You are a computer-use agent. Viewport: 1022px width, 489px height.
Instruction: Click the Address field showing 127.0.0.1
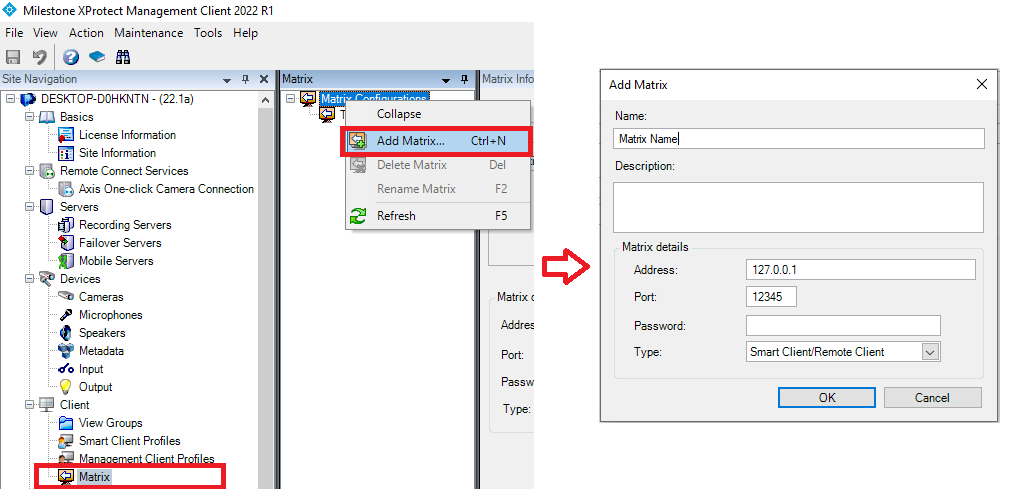point(860,269)
